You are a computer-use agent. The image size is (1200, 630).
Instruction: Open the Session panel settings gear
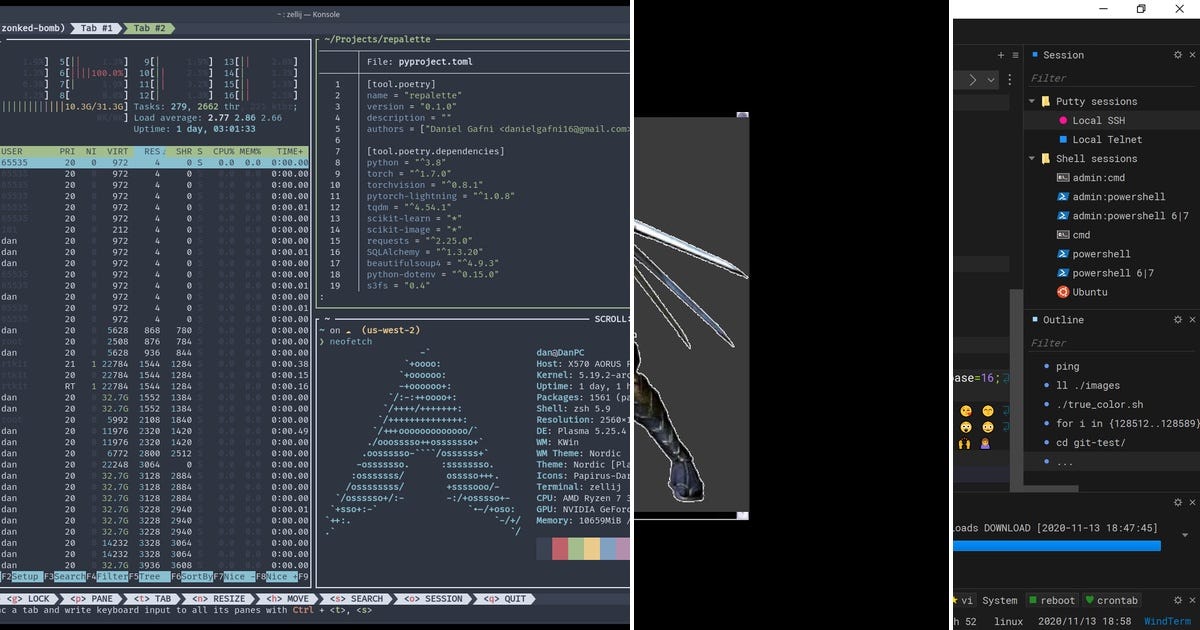(1177, 55)
